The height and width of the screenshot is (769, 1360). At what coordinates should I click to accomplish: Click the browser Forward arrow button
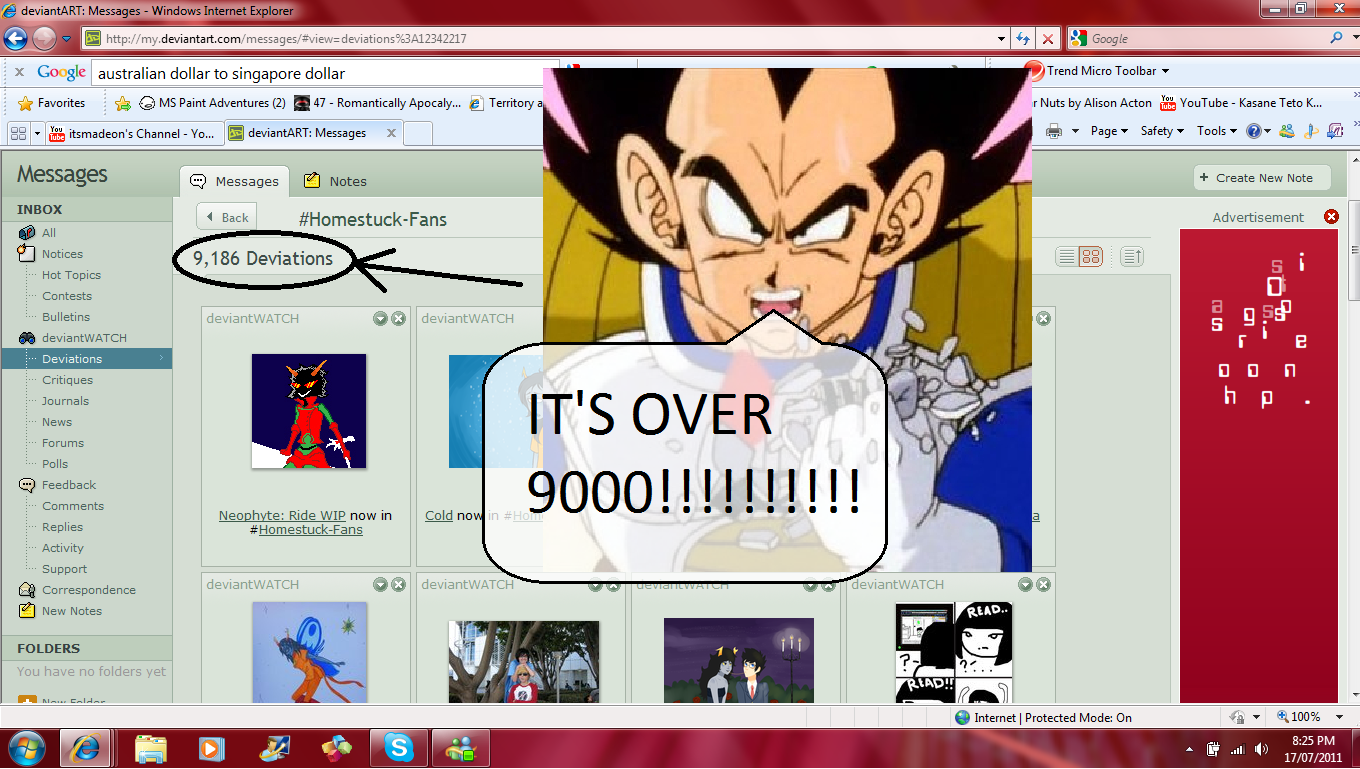pyautogui.click(x=44, y=39)
